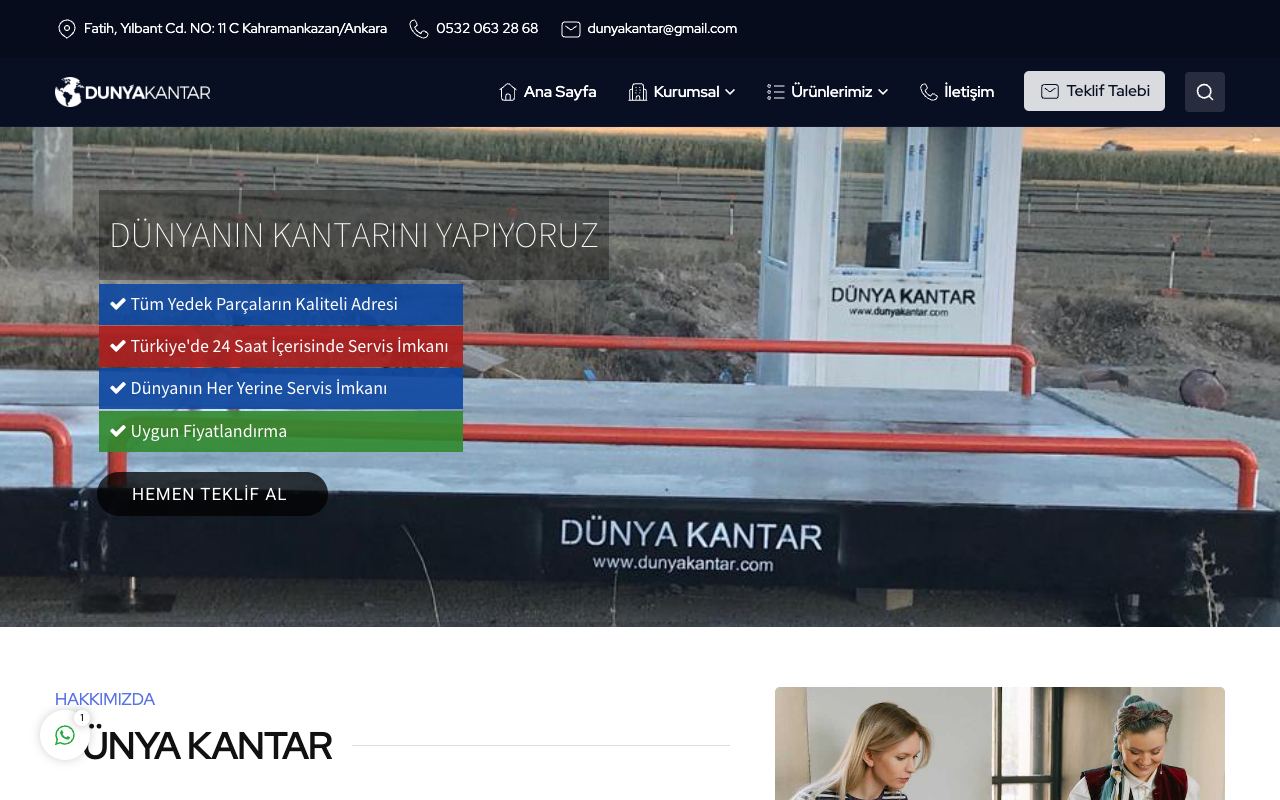Click the handset icon beside İletişim
Image resolution: width=1280 pixels, height=800 pixels.
pyautogui.click(x=929, y=92)
